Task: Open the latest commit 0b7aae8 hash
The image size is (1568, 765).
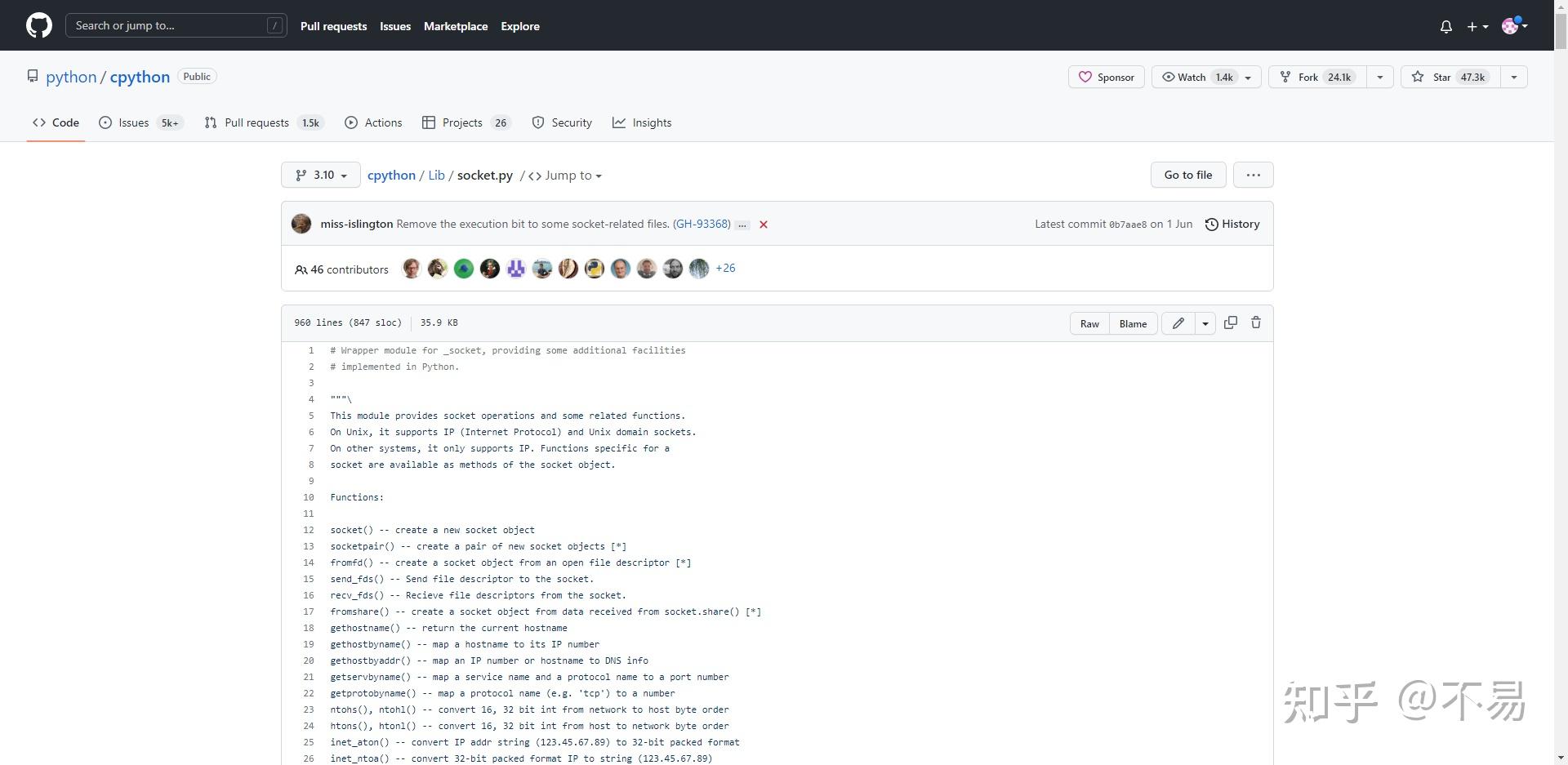Action: [x=1127, y=225]
